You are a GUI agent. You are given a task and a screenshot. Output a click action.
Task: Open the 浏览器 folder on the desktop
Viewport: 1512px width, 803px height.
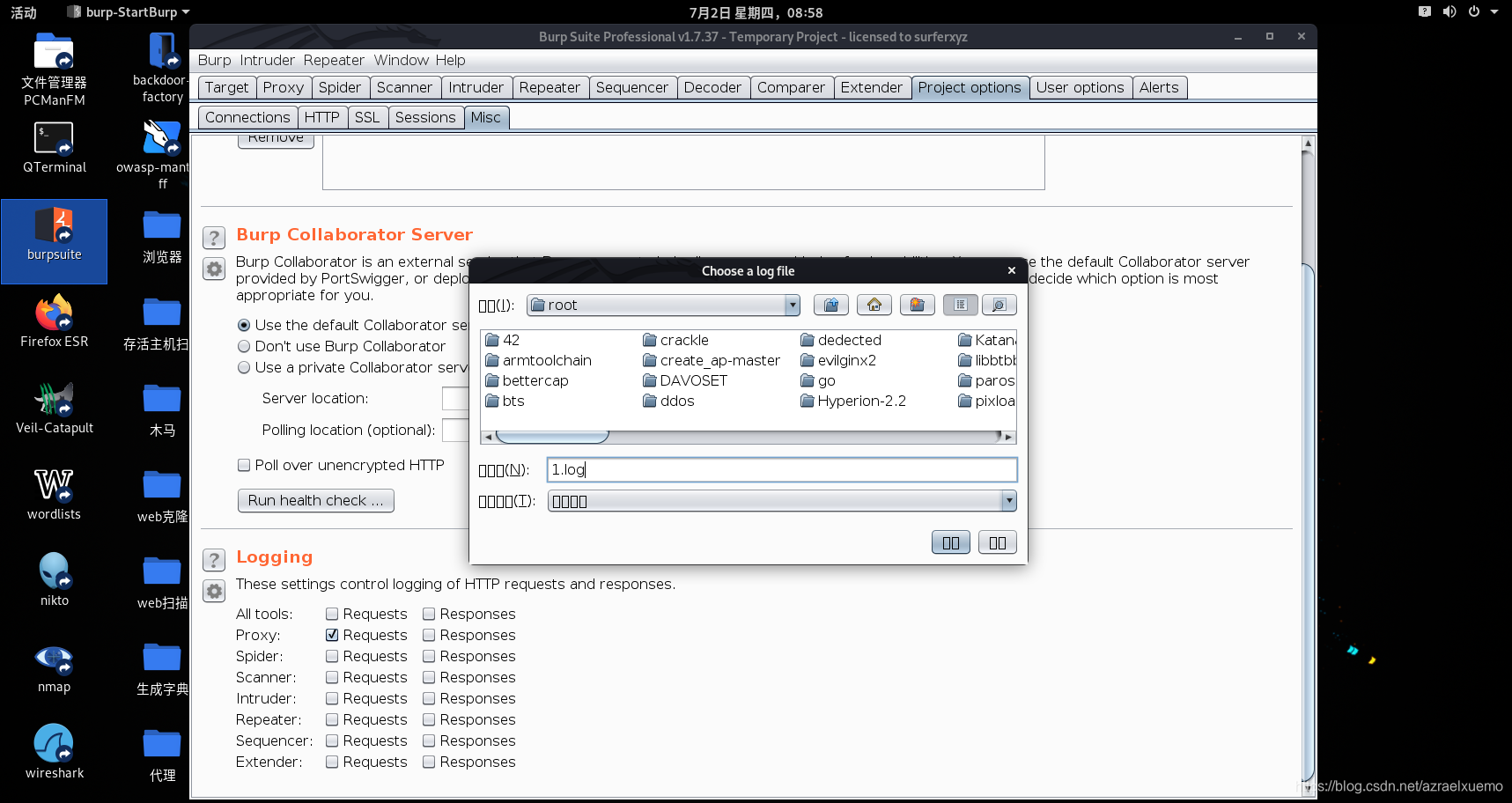[162, 238]
